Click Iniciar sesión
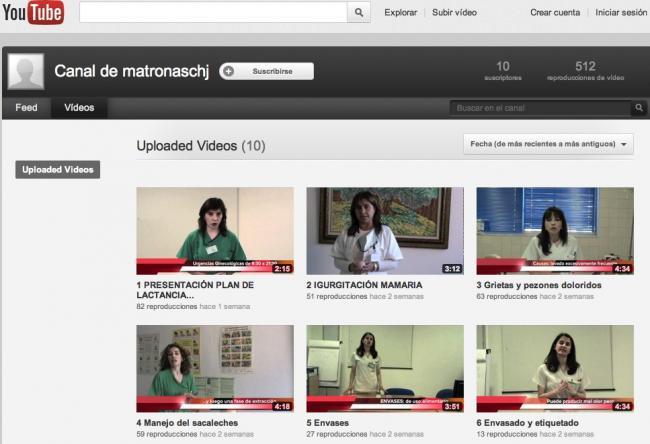This screenshot has height=444, width=650. pos(621,13)
